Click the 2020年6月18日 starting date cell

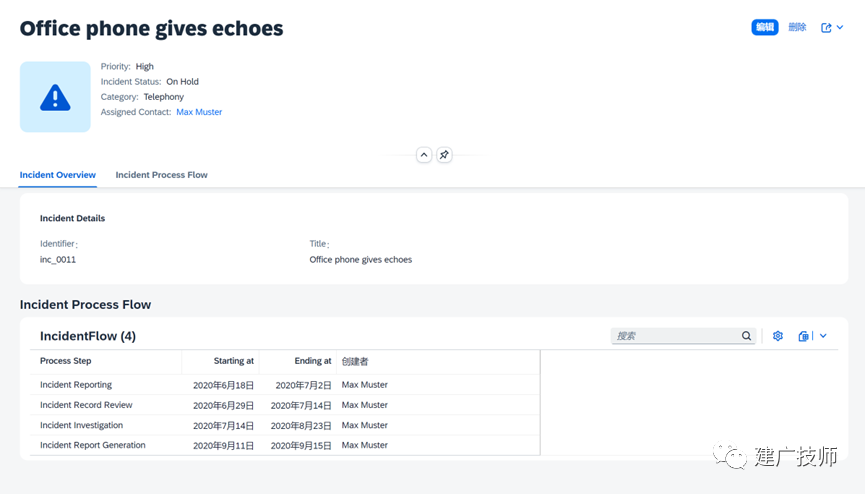coord(223,385)
